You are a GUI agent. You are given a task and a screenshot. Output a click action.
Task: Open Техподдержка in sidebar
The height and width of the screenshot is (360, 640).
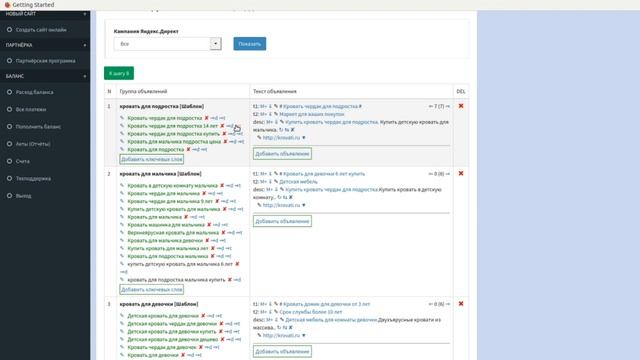(33, 178)
